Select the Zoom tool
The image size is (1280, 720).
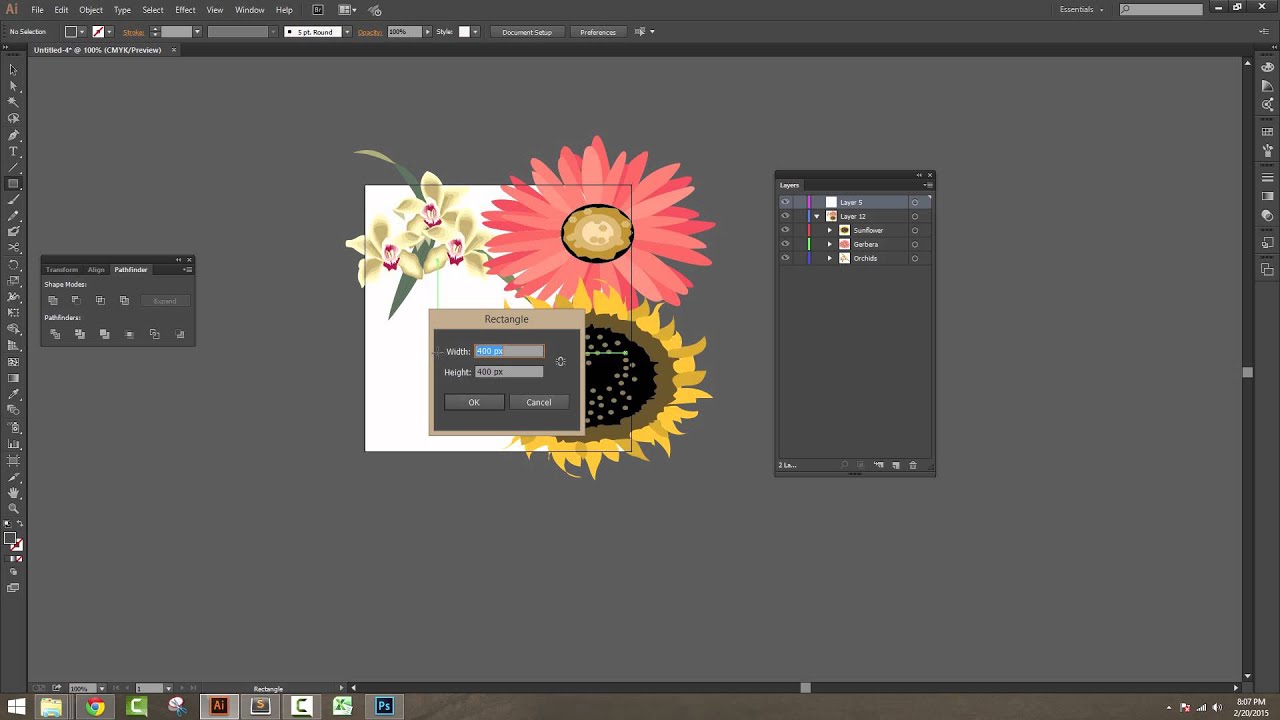click(13, 508)
